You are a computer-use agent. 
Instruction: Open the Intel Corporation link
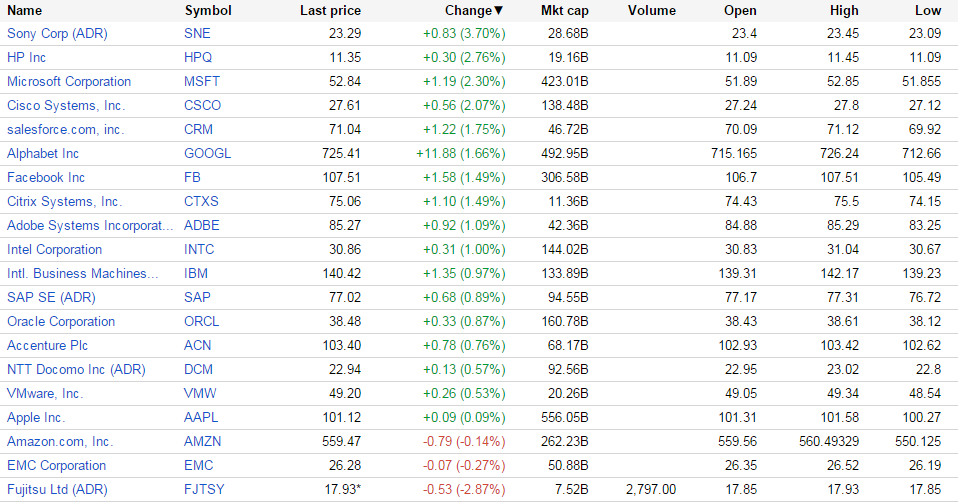[54, 249]
